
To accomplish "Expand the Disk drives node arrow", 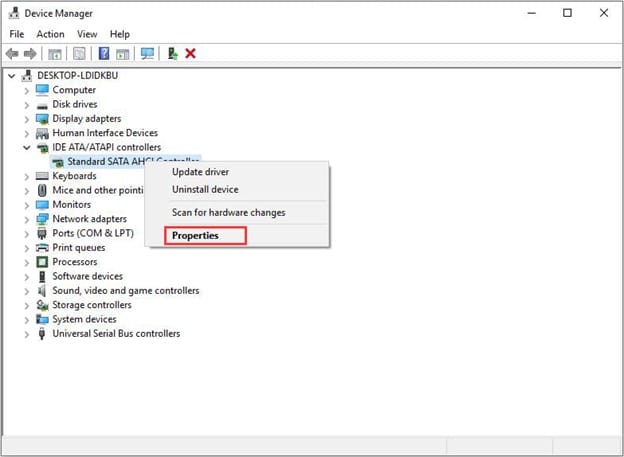I will [x=27, y=105].
